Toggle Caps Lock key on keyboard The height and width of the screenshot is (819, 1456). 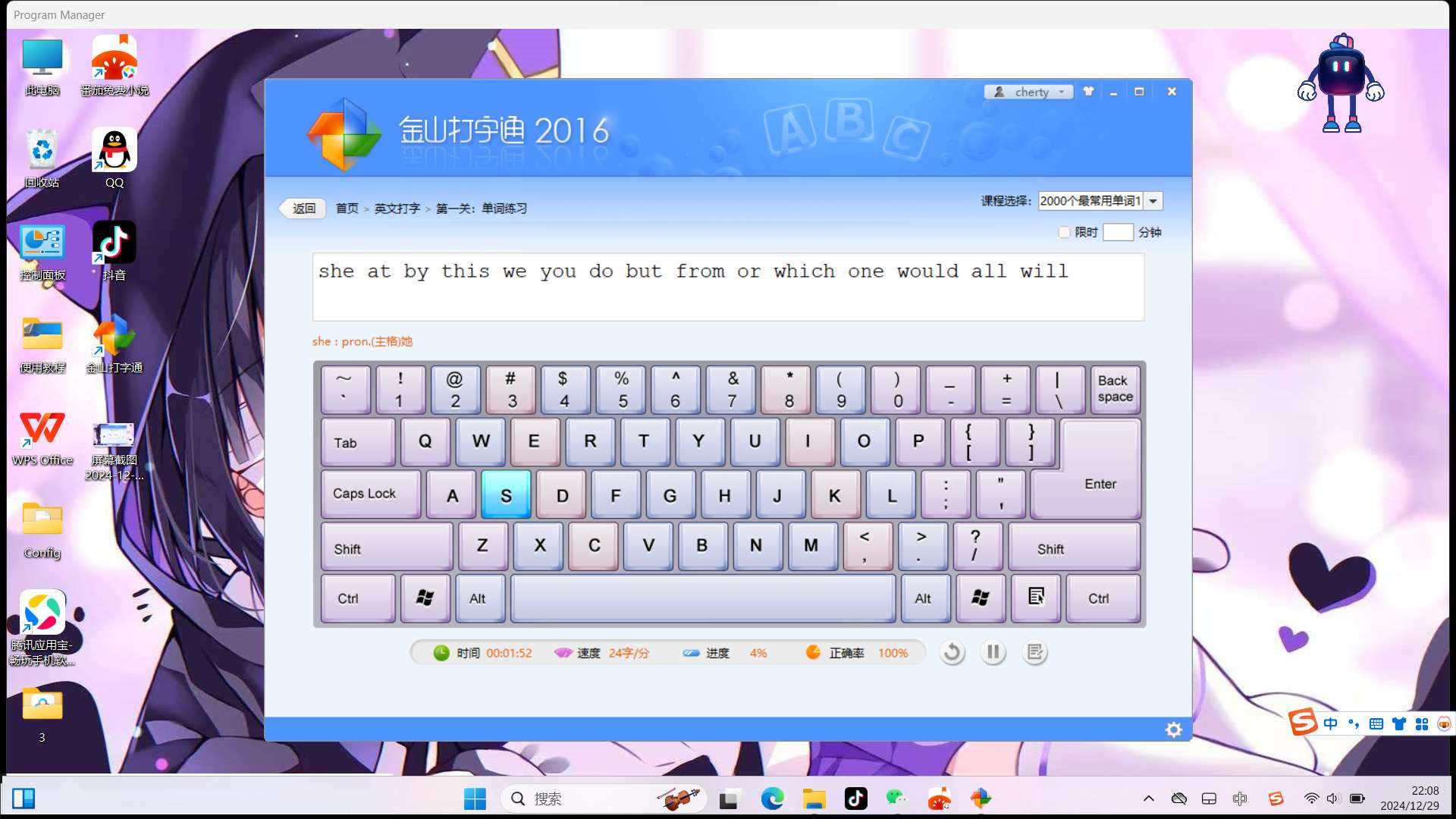[364, 493]
